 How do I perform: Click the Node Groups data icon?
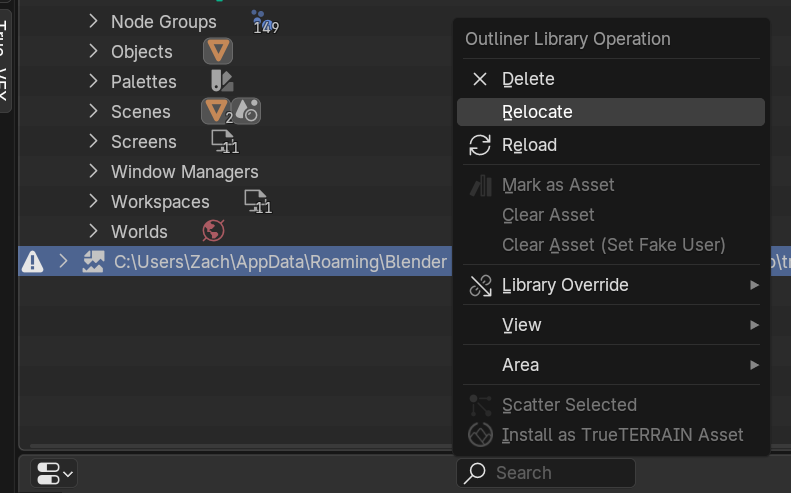click(260, 20)
